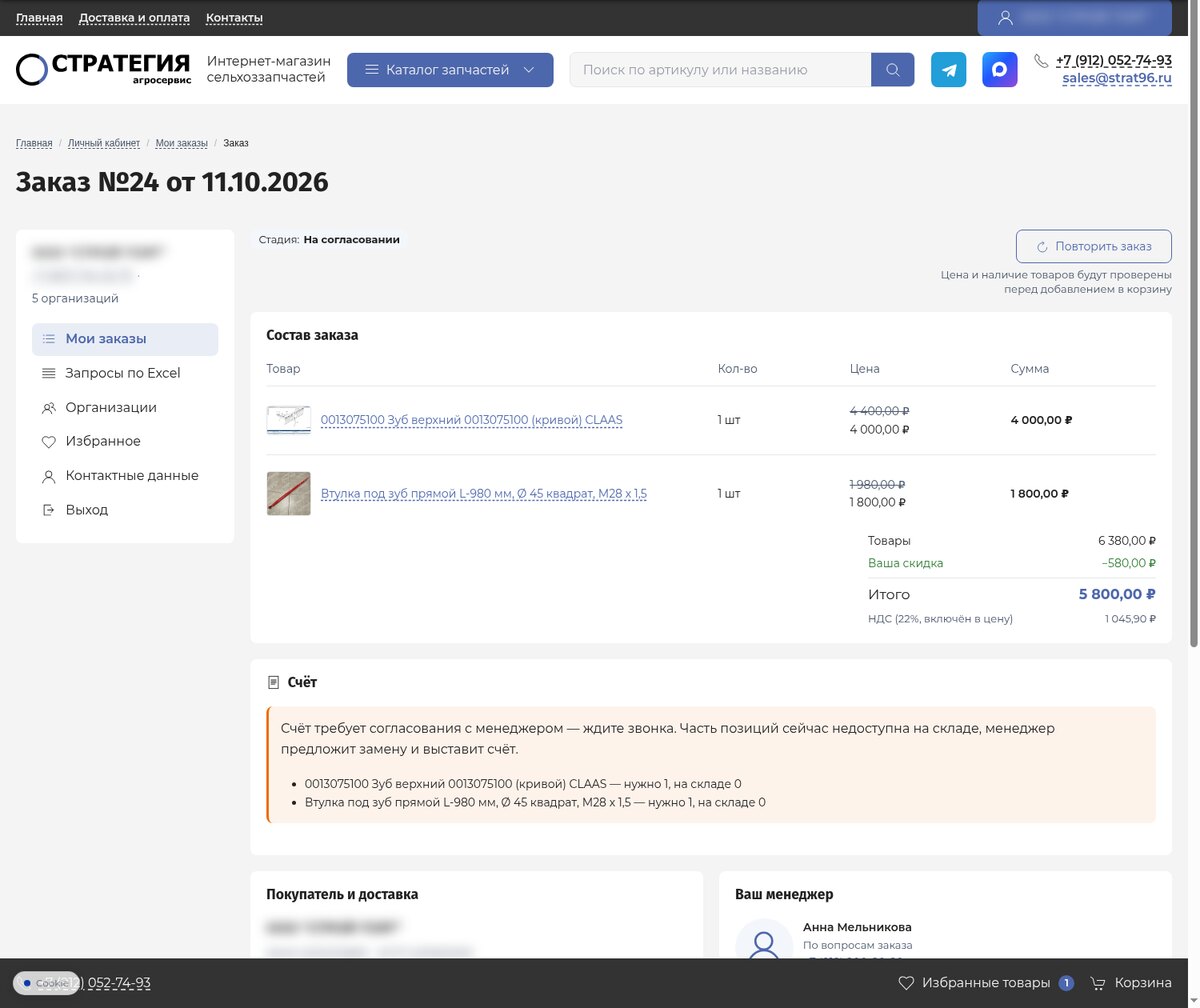The height and width of the screenshot is (1008, 1200).
Task: Focus the article search input field
Action: (720, 70)
